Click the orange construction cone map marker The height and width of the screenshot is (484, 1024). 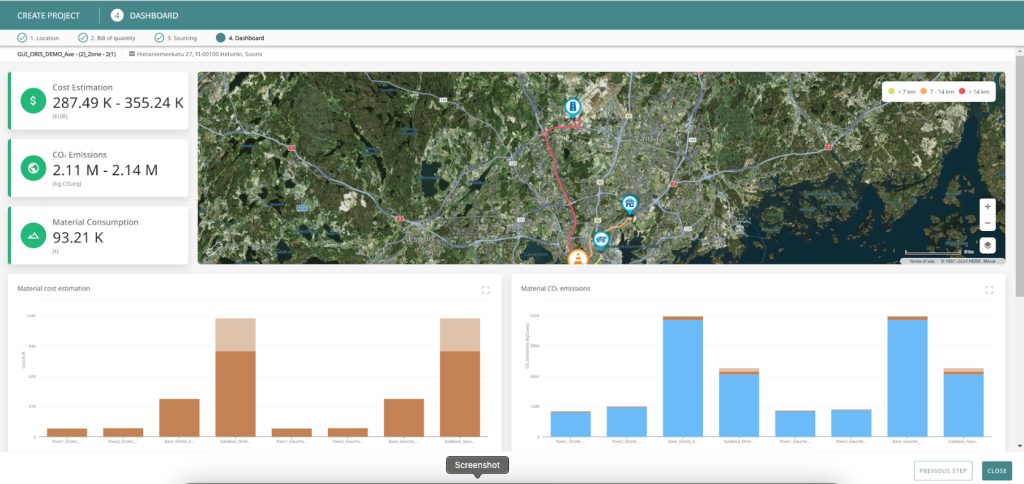pos(578,258)
